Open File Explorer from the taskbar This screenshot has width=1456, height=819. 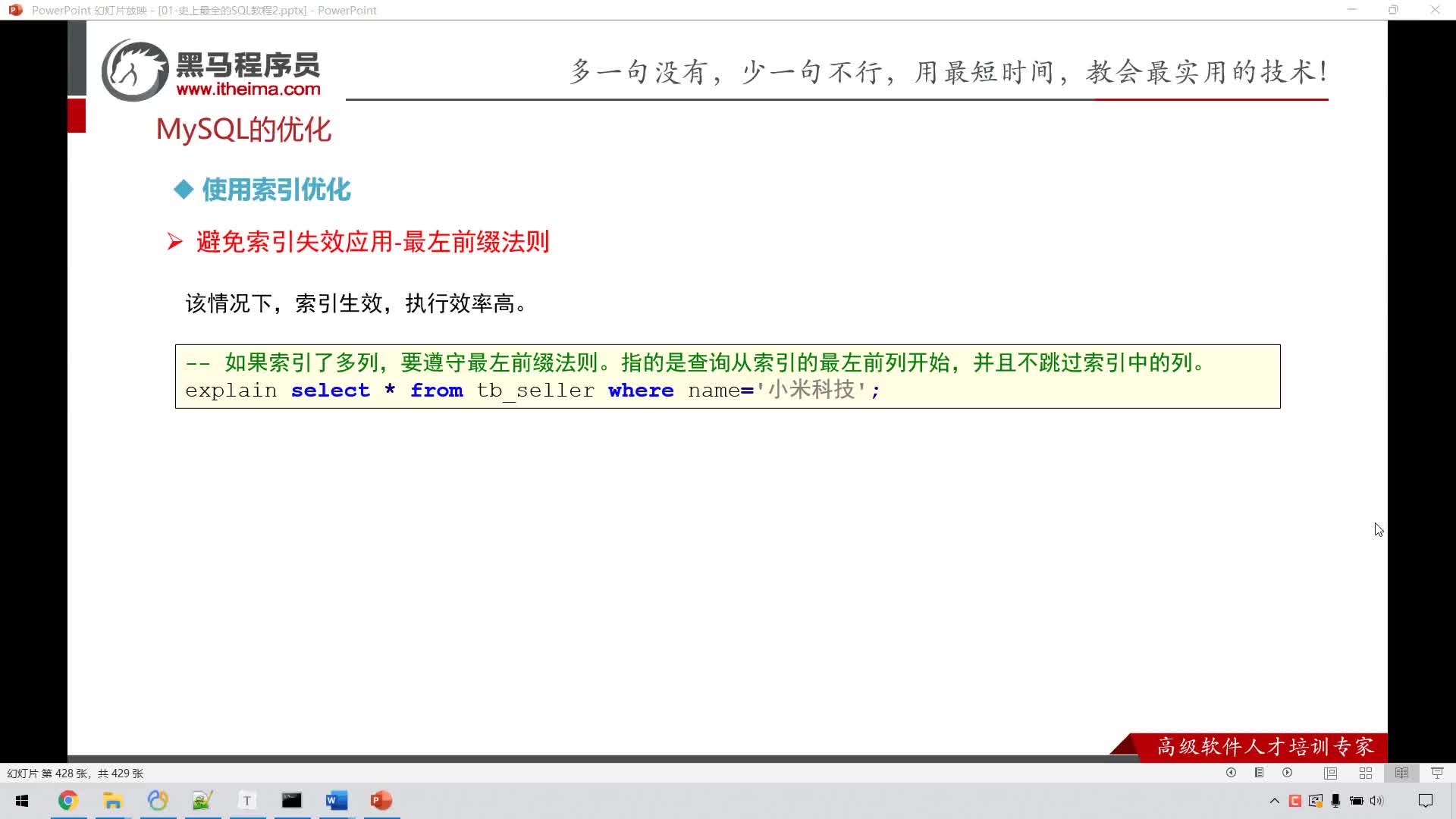[113, 801]
